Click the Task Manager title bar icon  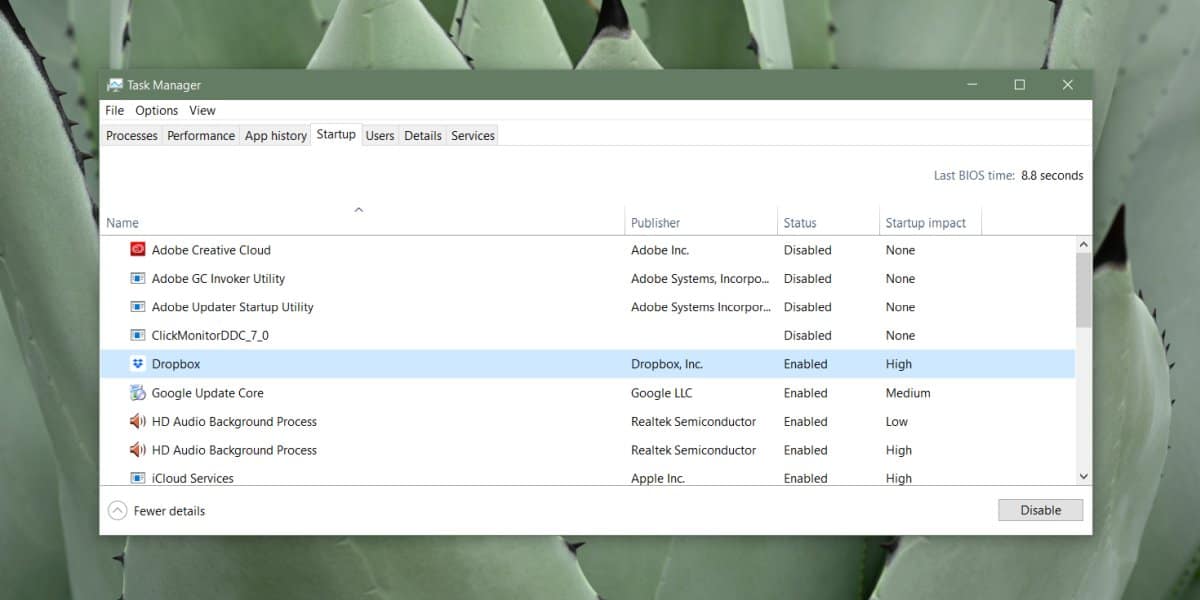pyautogui.click(x=116, y=85)
